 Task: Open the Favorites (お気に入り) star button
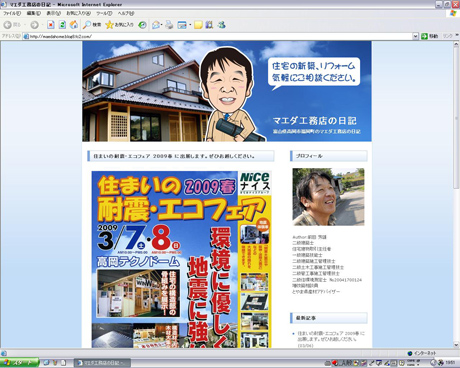pos(119,25)
